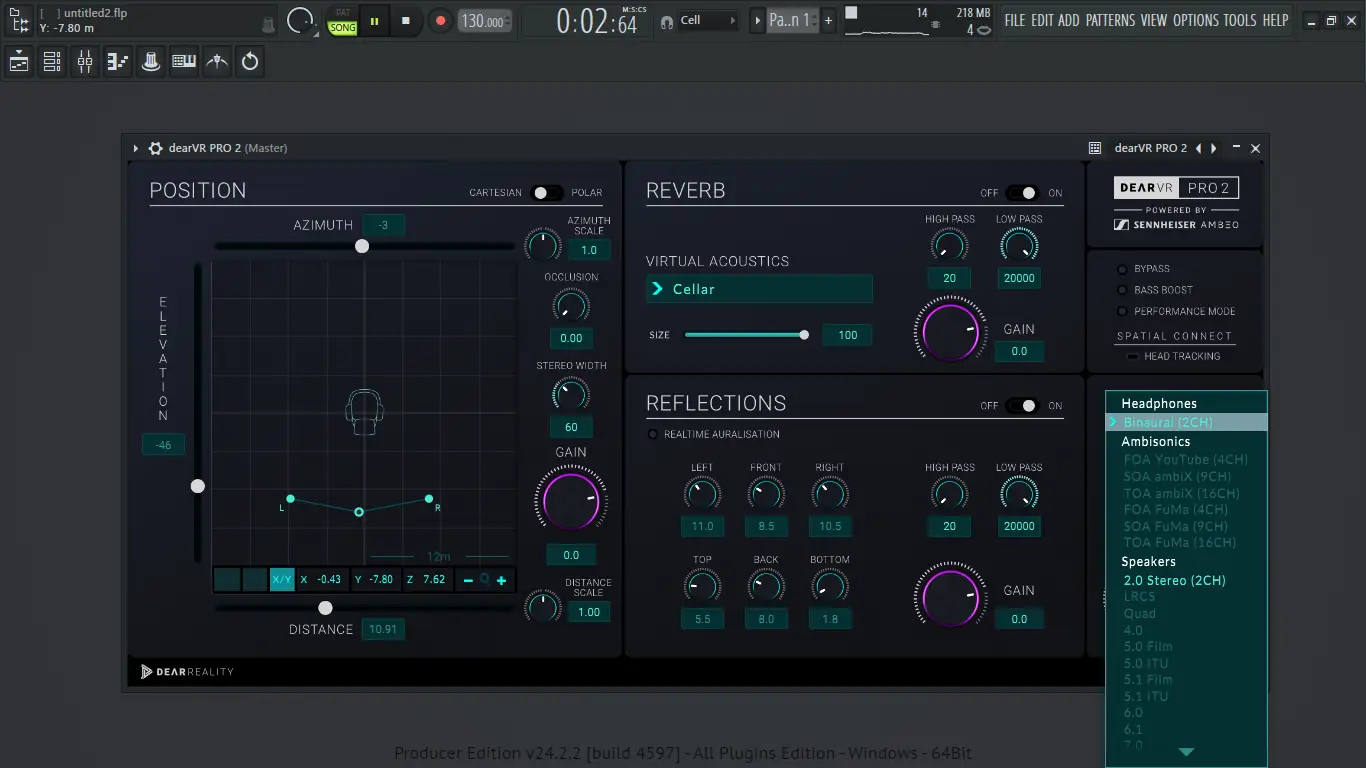Click the red record button
The width and height of the screenshot is (1366, 768).
(x=440, y=20)
